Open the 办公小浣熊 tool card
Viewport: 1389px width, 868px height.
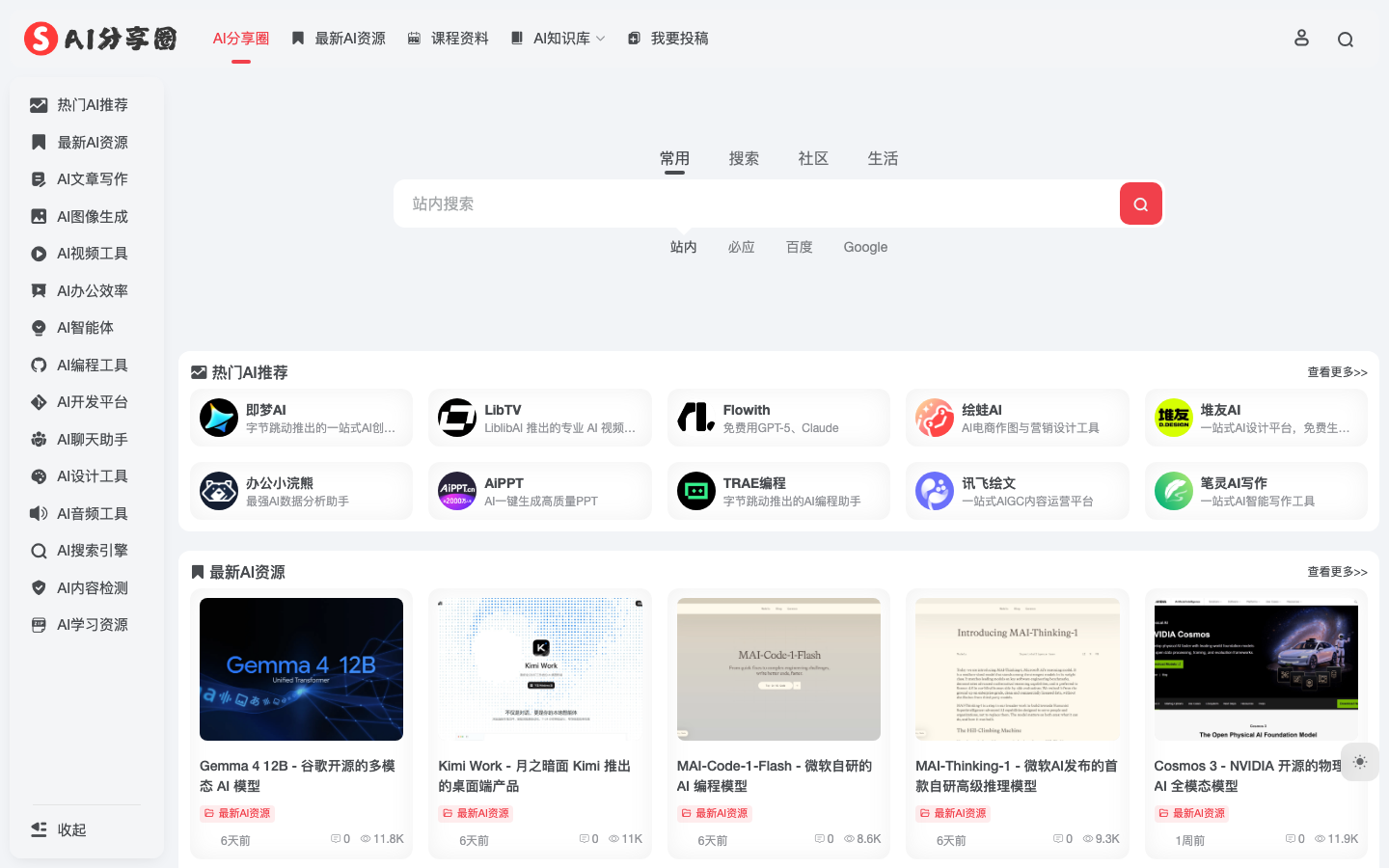pos(301,491)
